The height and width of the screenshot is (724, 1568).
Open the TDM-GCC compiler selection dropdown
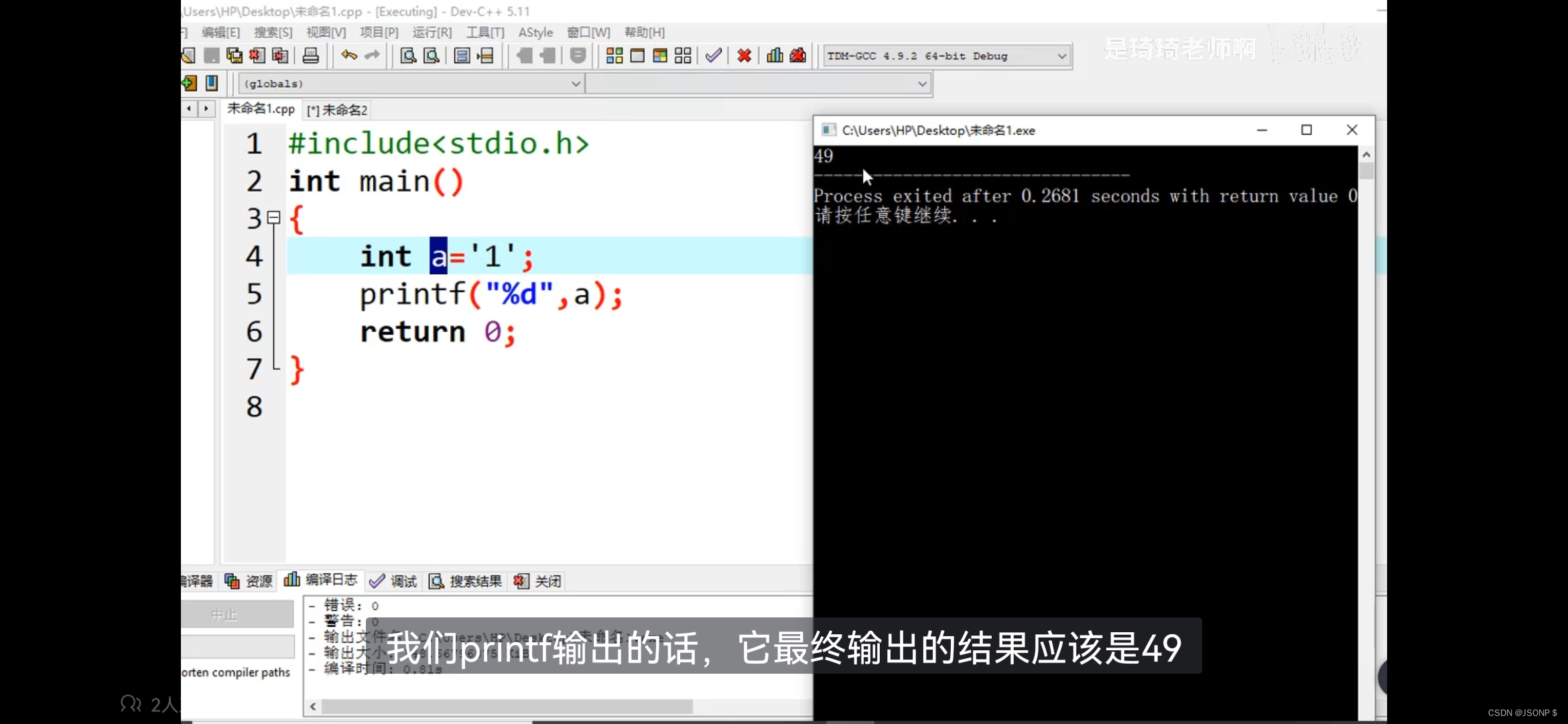pyautogui.click(x=1061, y=56)
